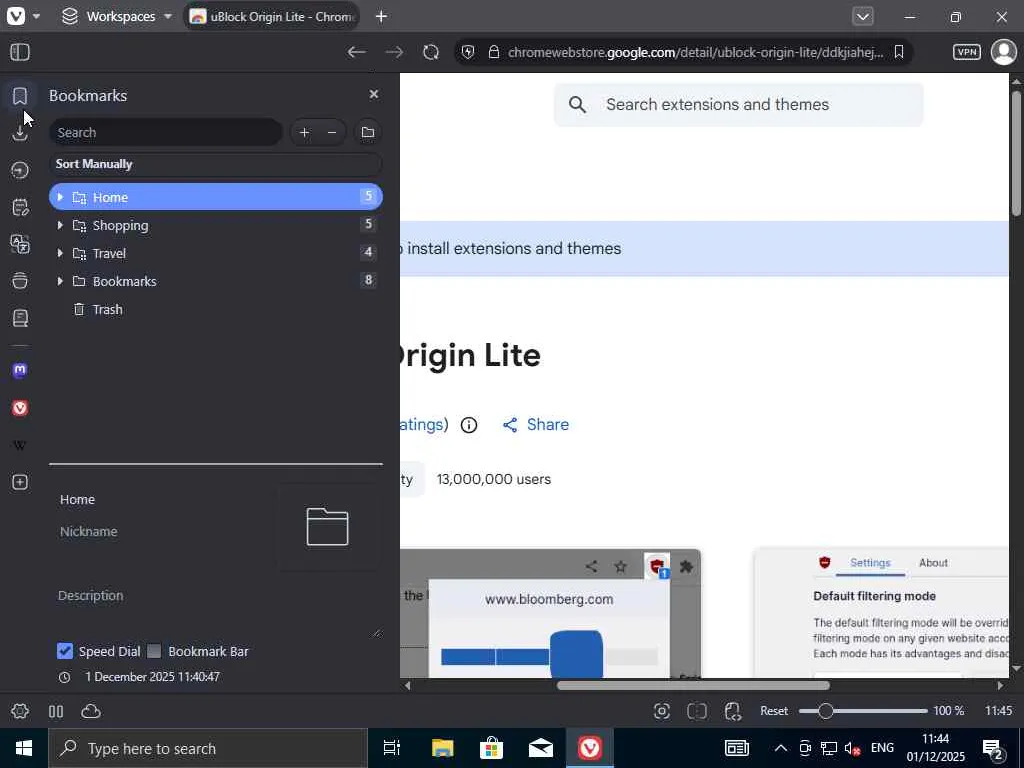The image size is (1024, 768).
Task: Open Task View on taskbar
Action: coord(392,748)
